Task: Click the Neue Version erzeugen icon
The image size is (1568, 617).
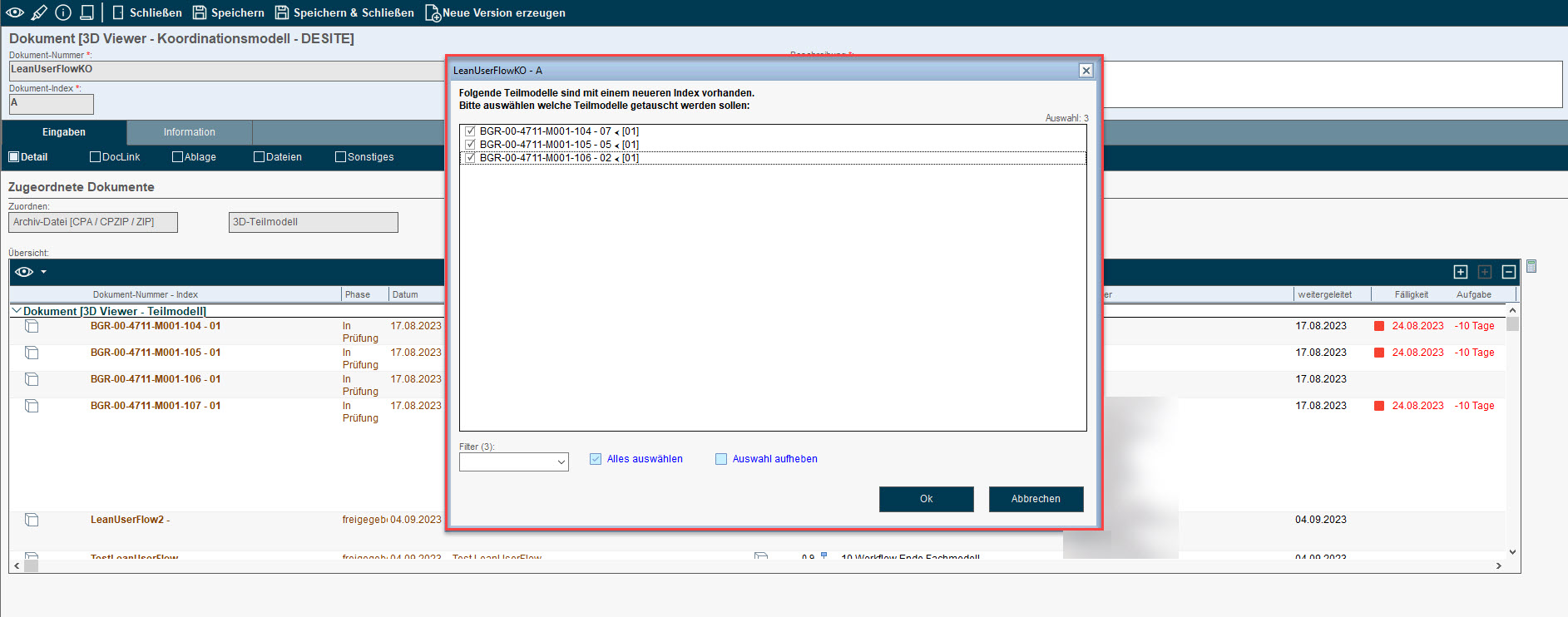Action: pyautogui.click(x=433, y=13)
